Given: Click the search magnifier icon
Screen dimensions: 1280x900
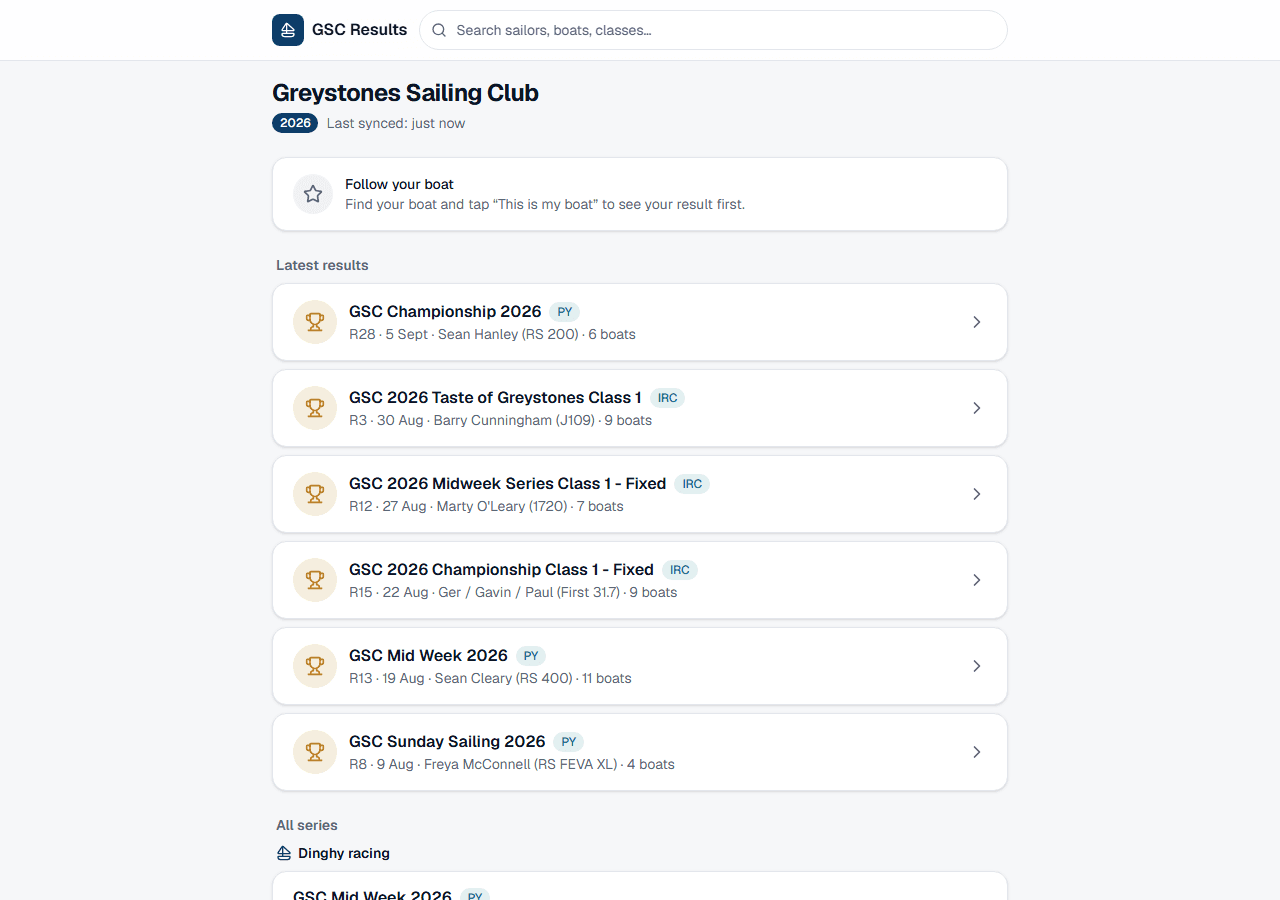Looking at the screenshot, I should [x=439, y=30].
